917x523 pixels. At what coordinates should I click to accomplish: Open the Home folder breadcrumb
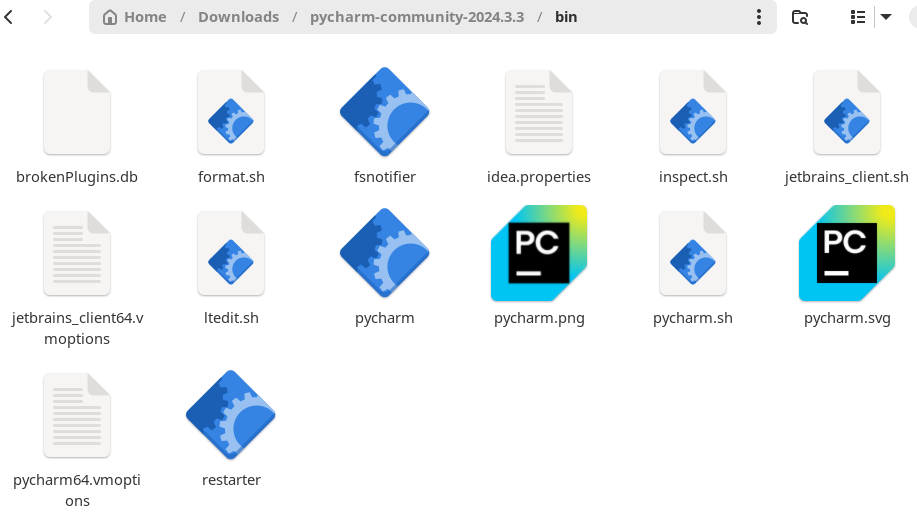tap(135, 17)
